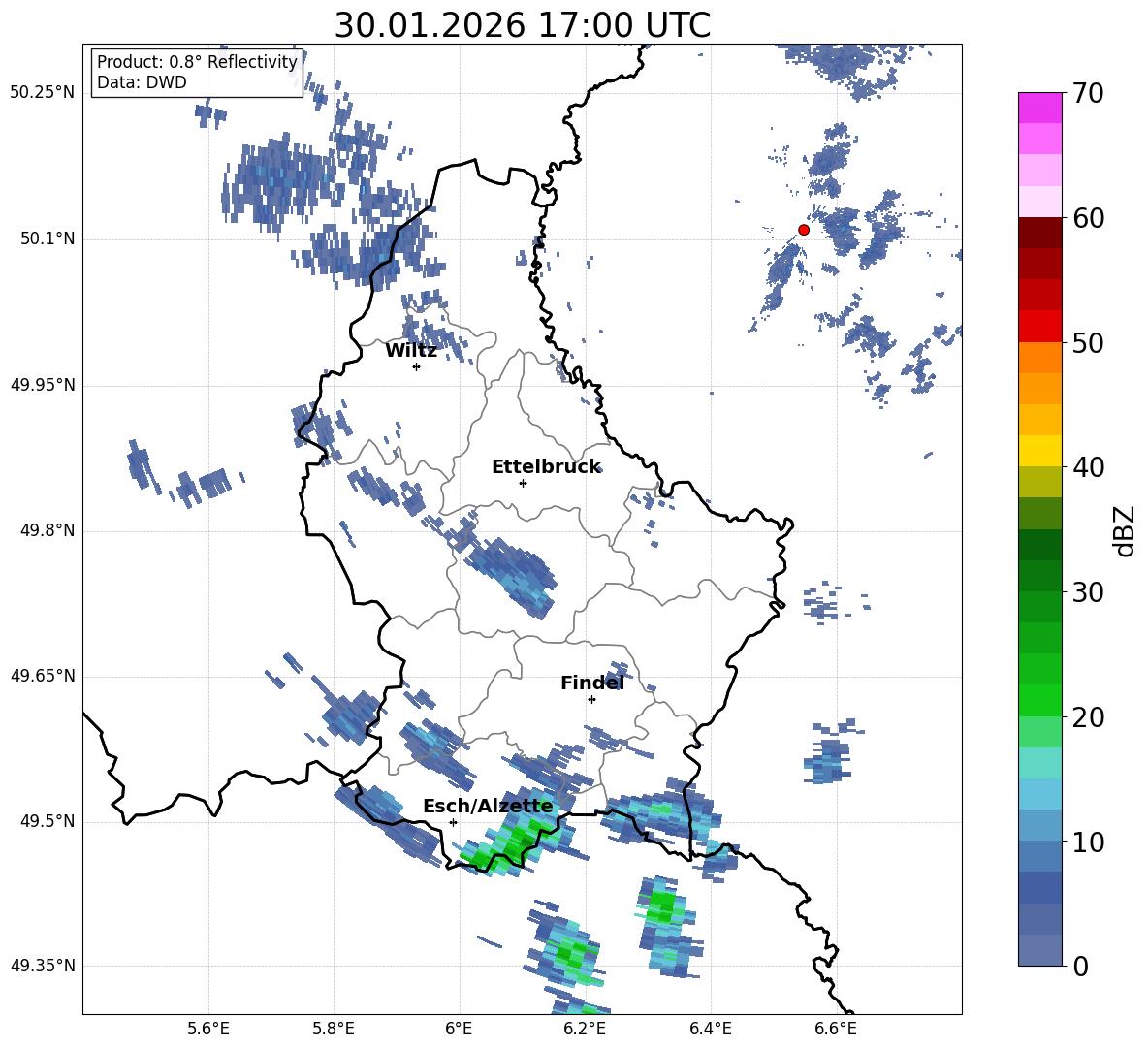This screenshot has width=1148, height=1048.
Task: Click the bright green swatch above 20
Action: [x=1039, y=700]
